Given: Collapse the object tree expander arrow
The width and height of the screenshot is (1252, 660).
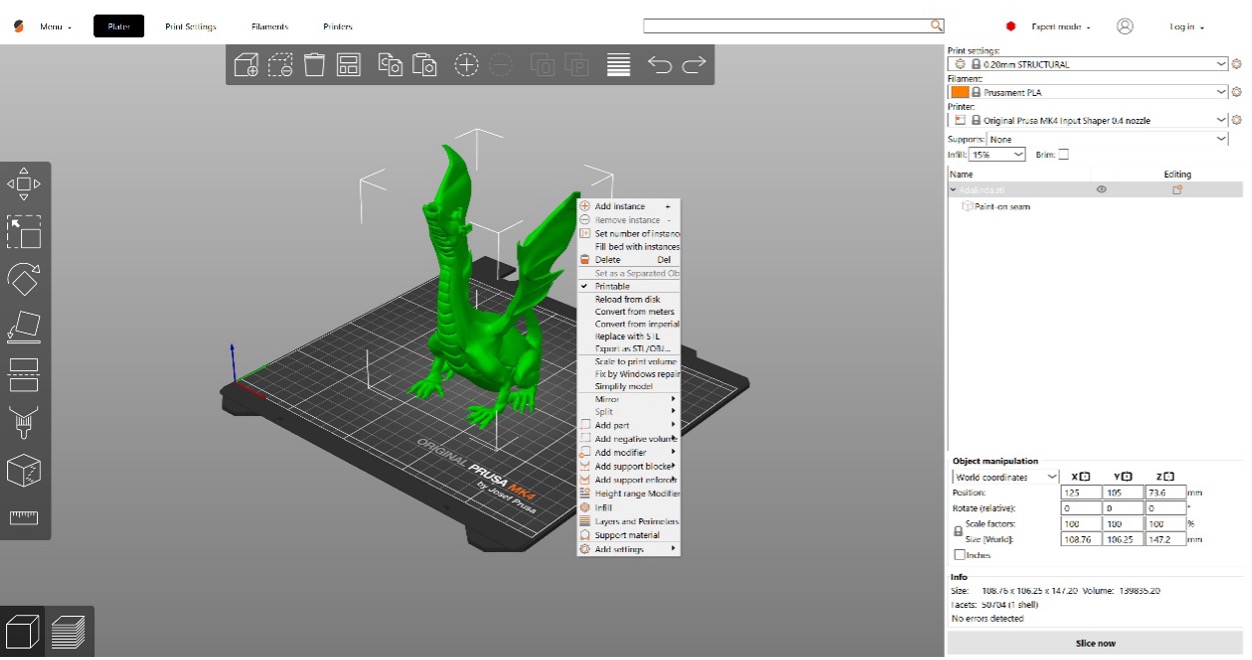Looking at the screenshot, I should click(x=953, y=189).
